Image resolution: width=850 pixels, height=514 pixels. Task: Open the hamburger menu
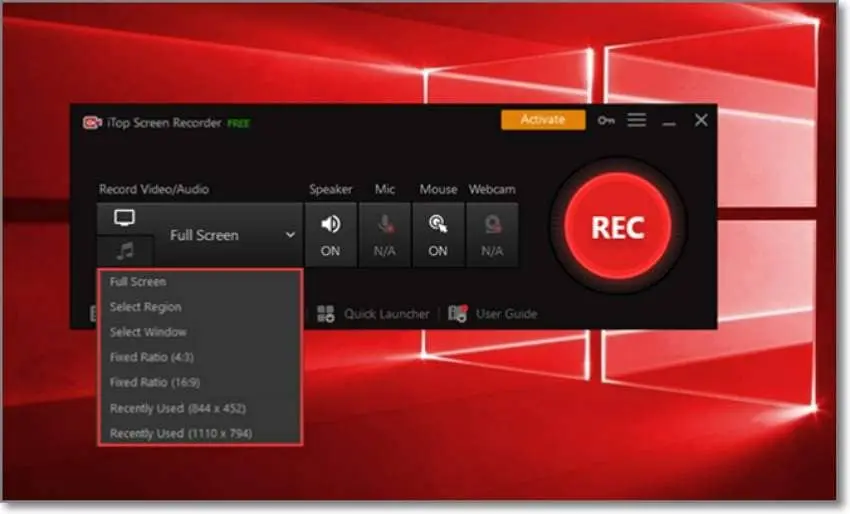(637, 120)
